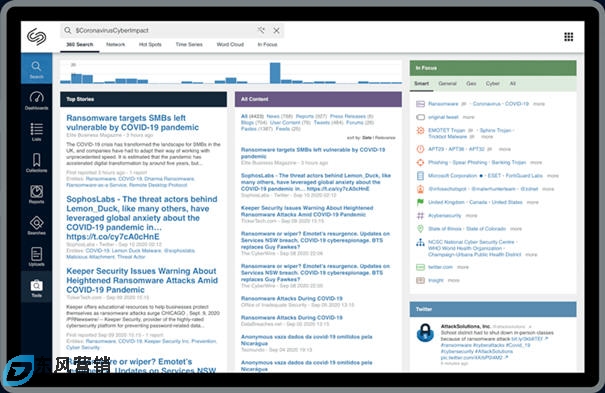Open the Collections bookmark icon
Viewport: 605px width, 393px height.
(36, 163)
